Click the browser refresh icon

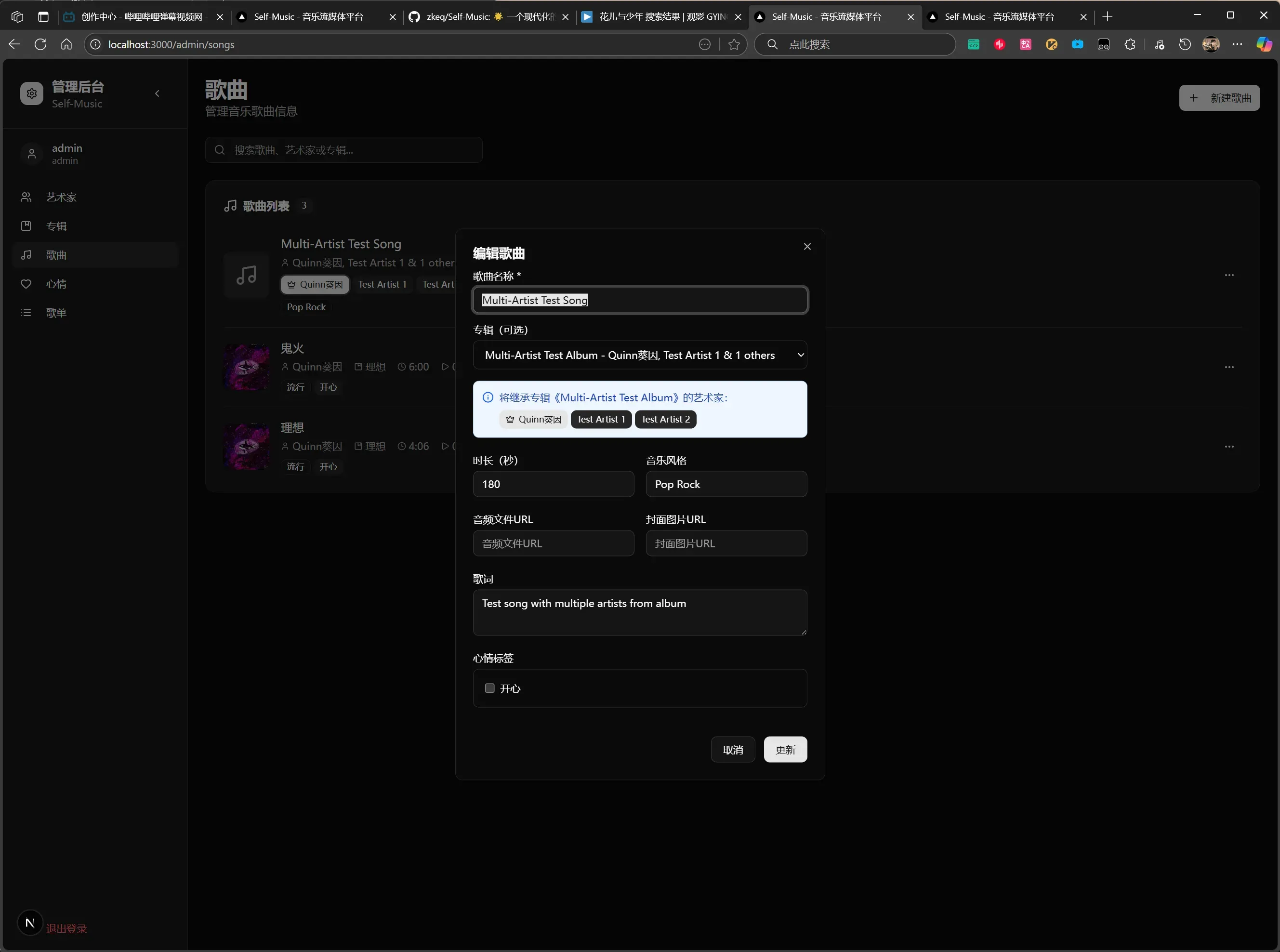click(40, 44)
